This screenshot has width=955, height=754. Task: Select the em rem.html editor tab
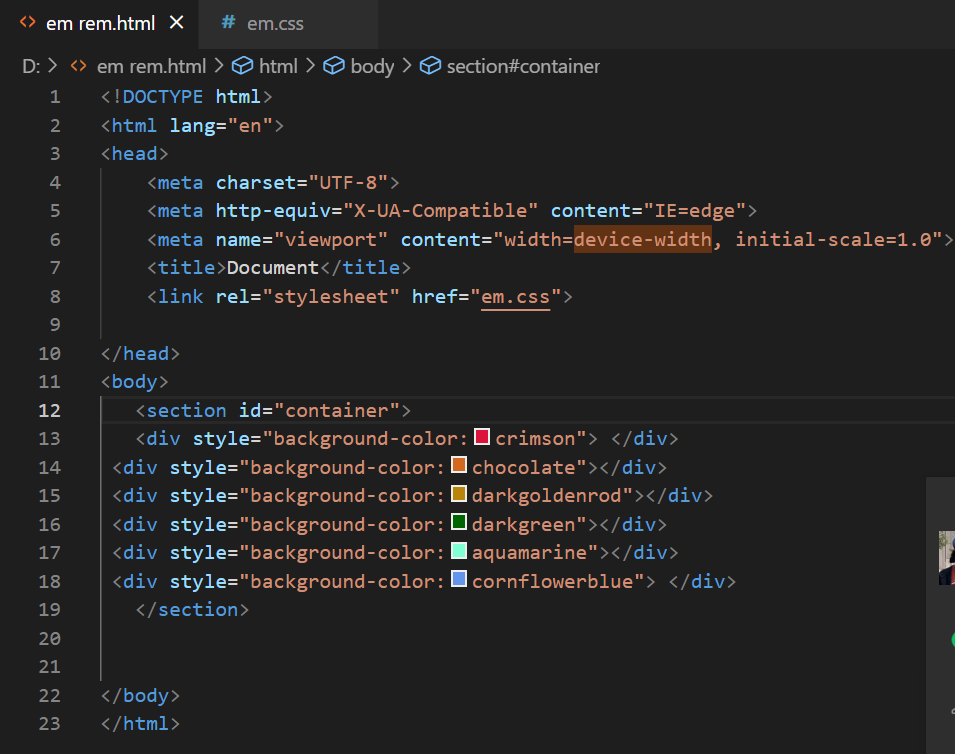(x=101, y=23)
